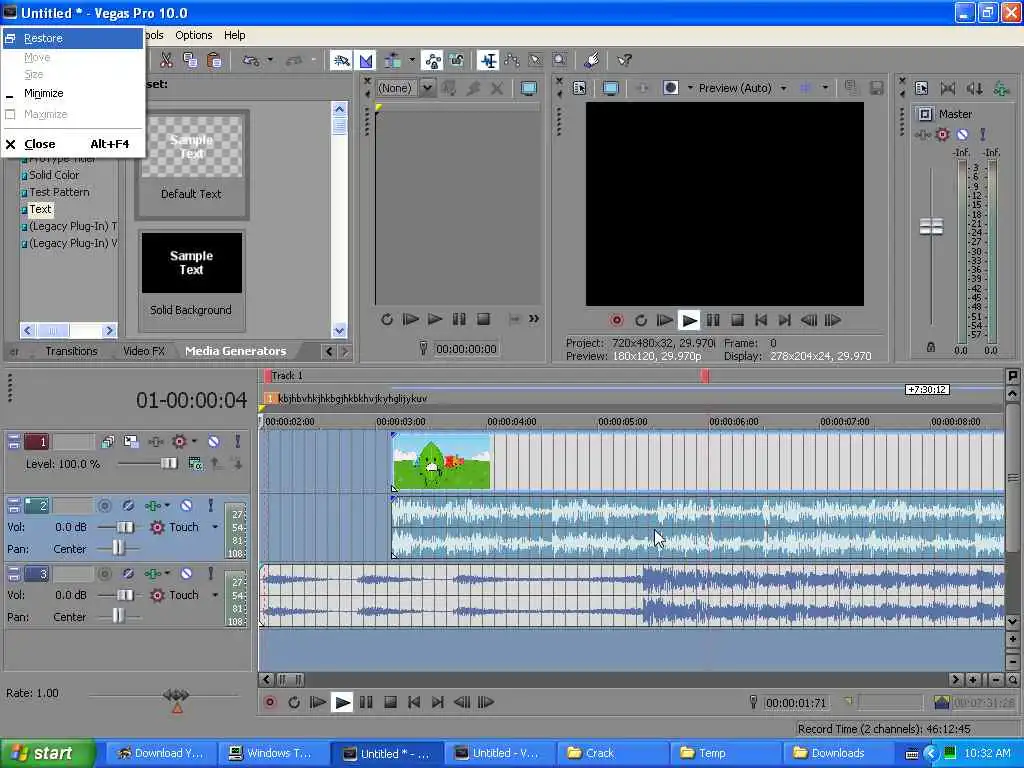Open the Options menu

coord(193,35)
